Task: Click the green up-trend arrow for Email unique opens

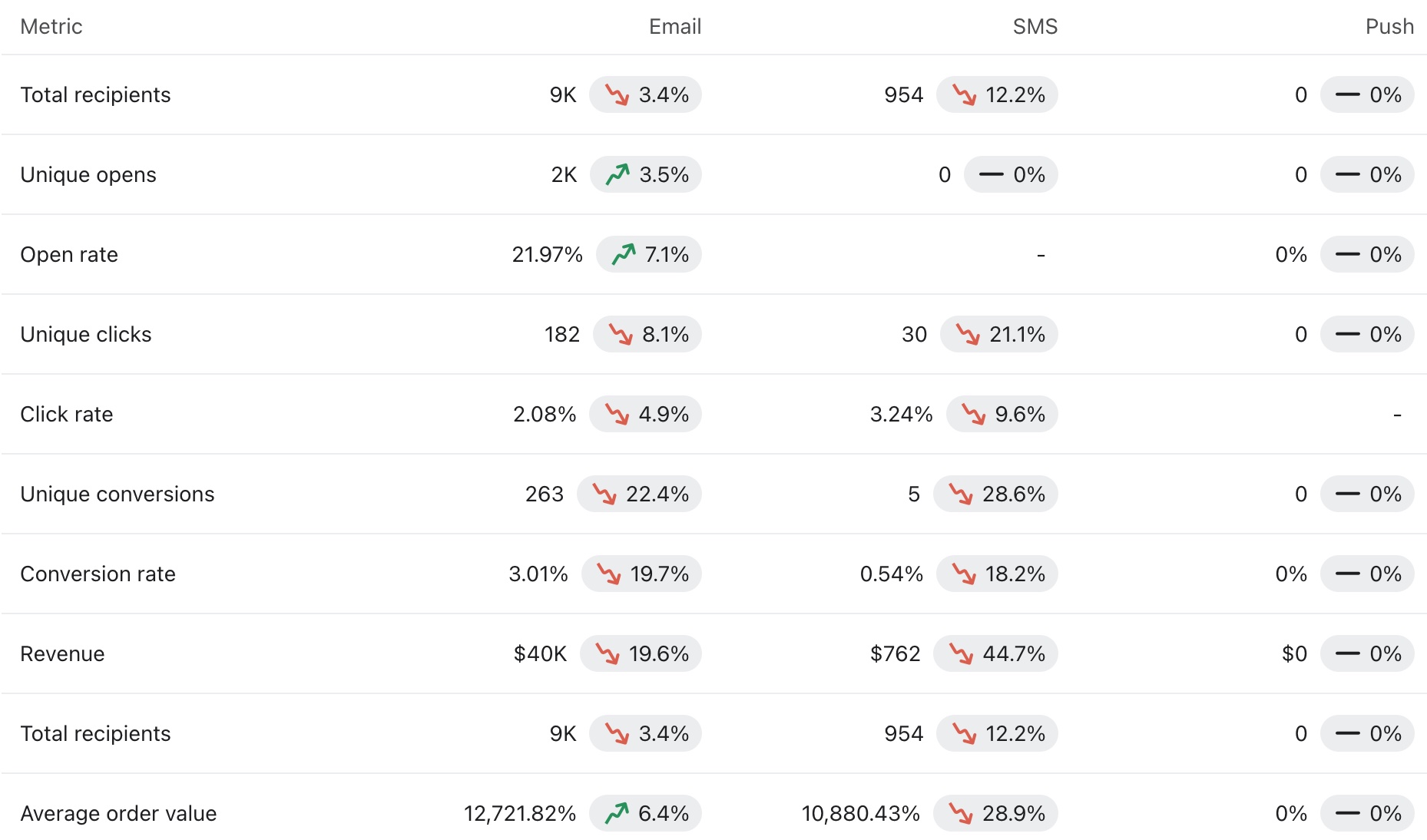Action: 617,175
